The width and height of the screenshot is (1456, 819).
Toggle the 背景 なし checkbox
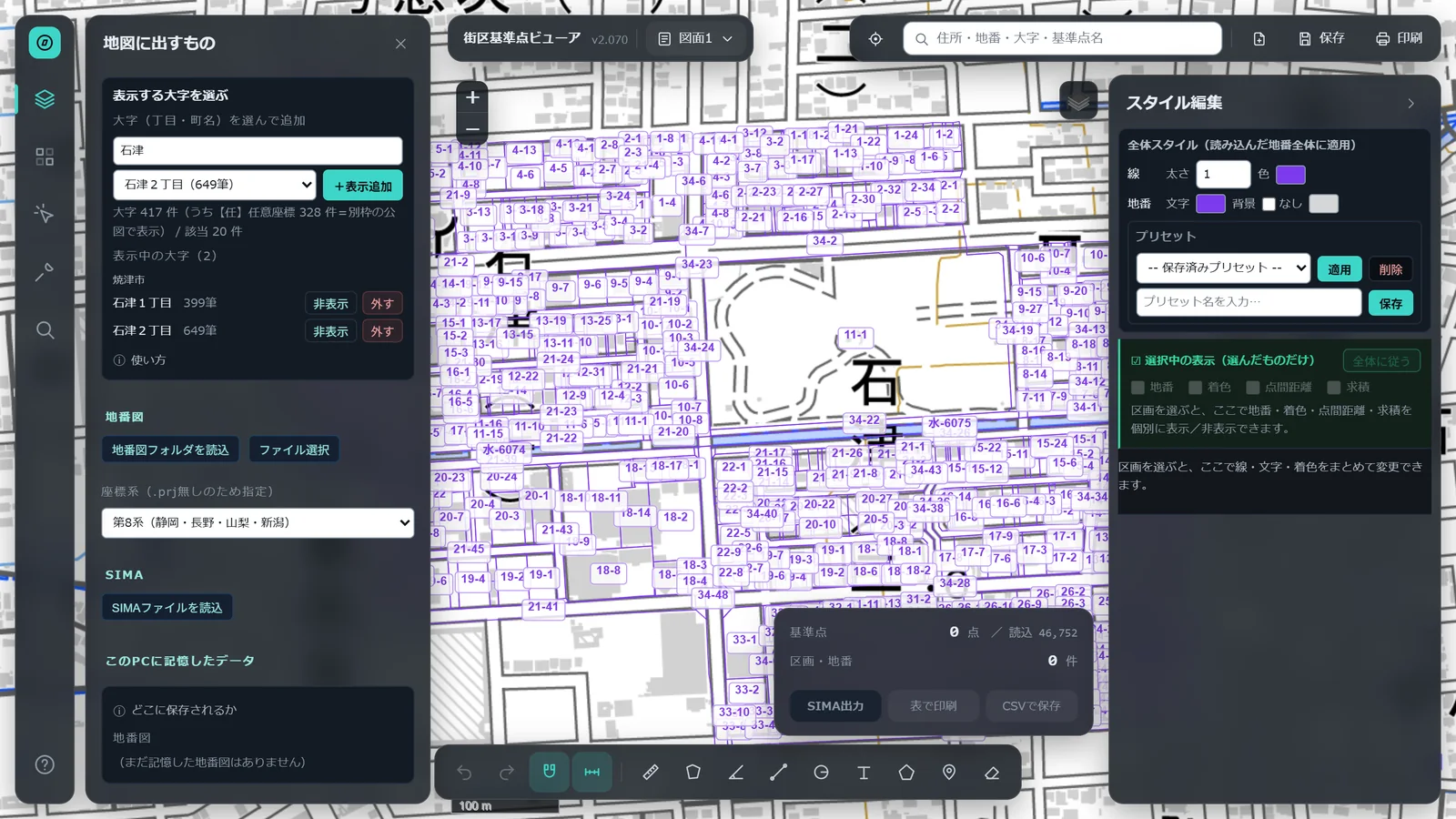(1269, 204)
